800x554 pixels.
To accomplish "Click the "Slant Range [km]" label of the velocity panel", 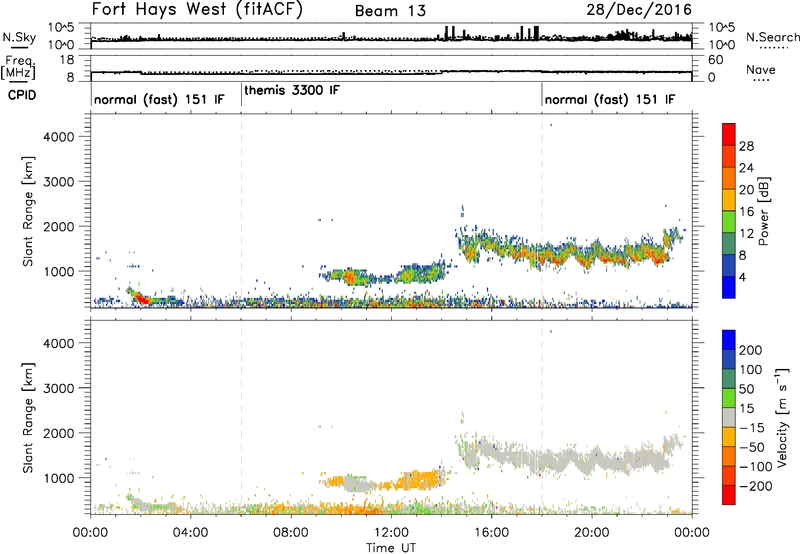I will 28,418.
